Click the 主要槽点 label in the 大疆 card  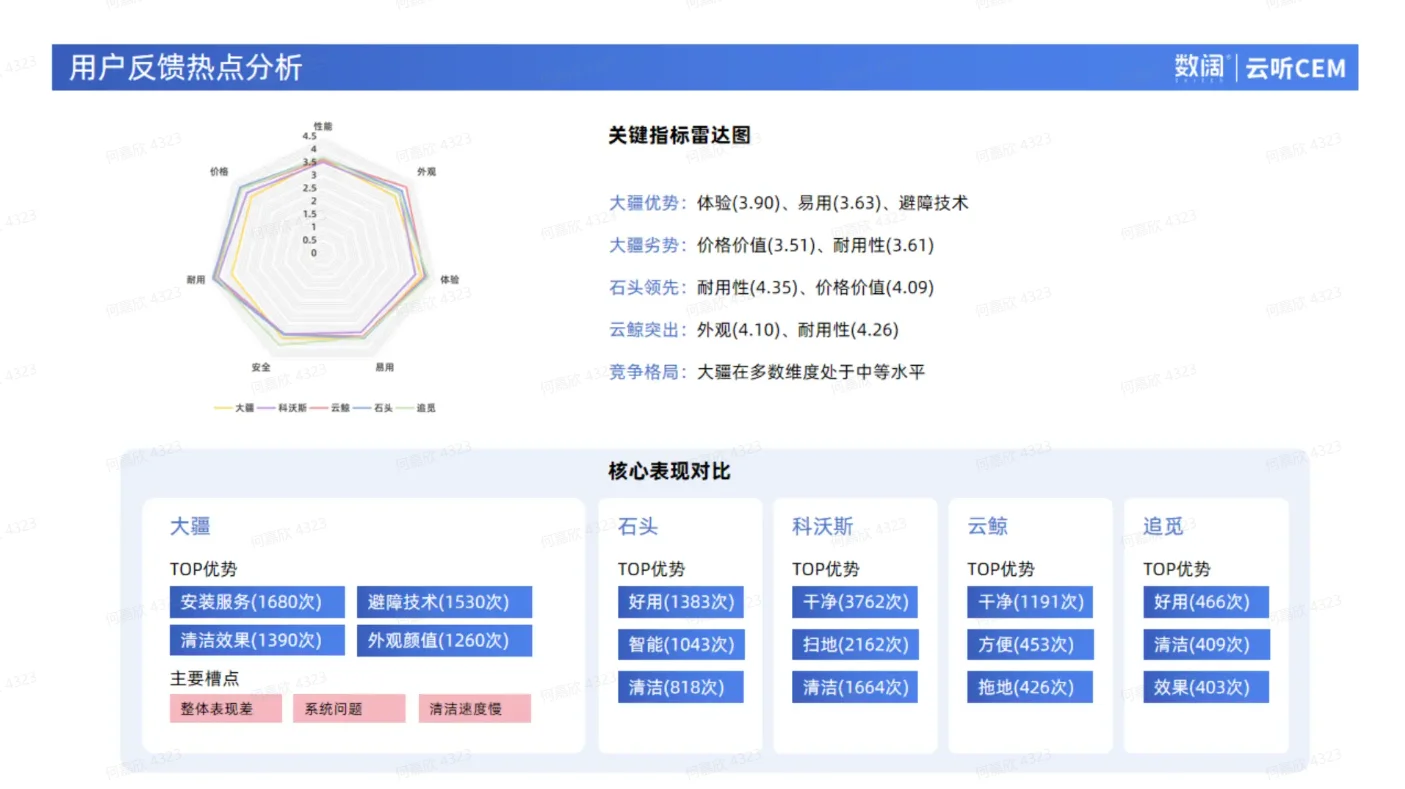point(205,678)
